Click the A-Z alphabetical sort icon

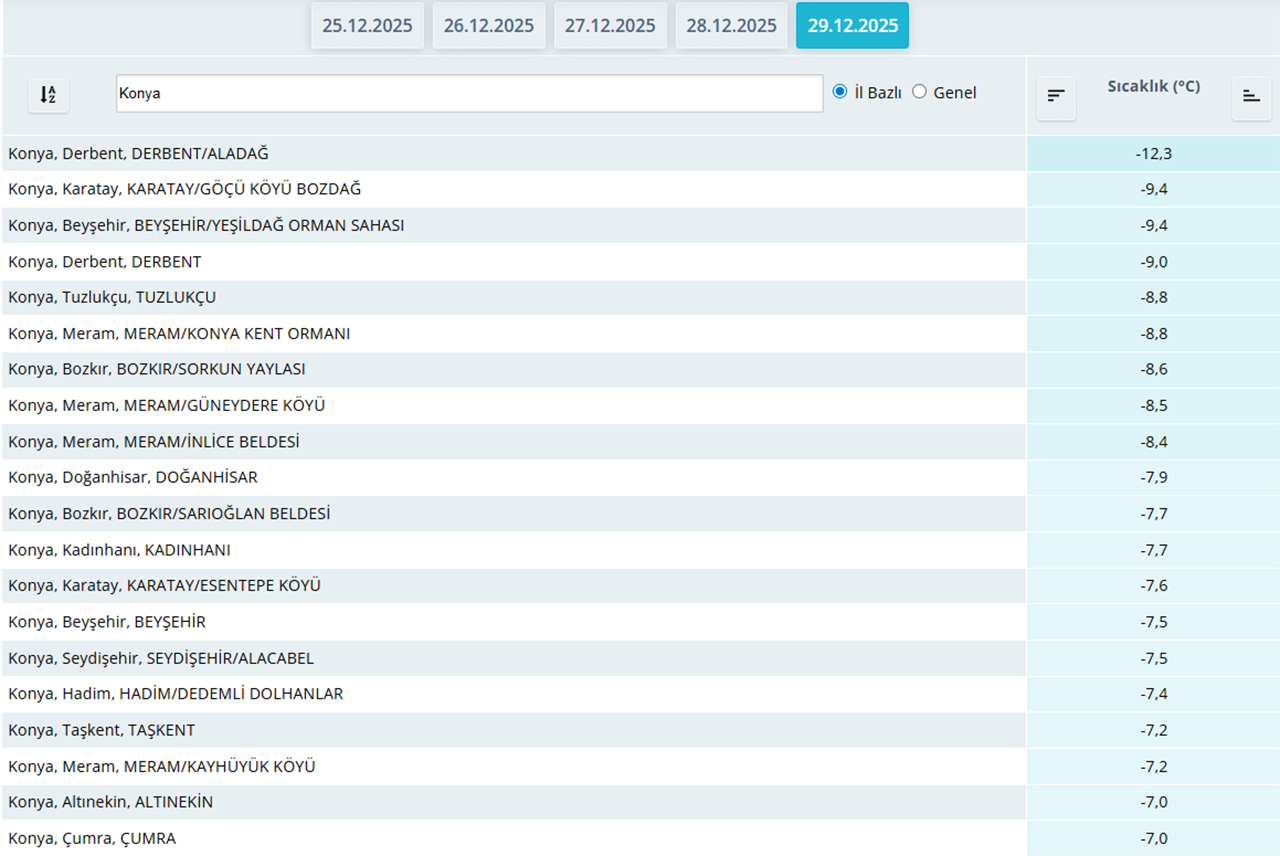click(48, 94)
